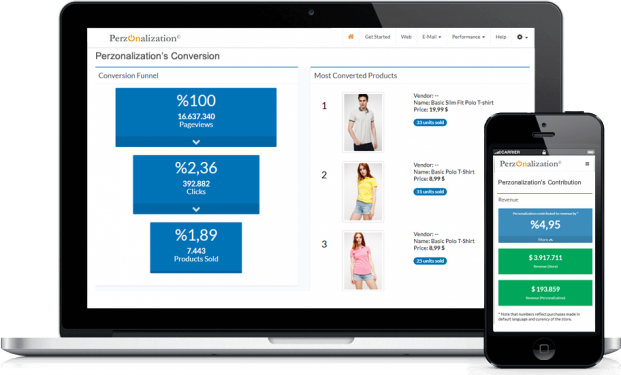Expand chevron under the Pageviews funnel block

pos(196,142)
